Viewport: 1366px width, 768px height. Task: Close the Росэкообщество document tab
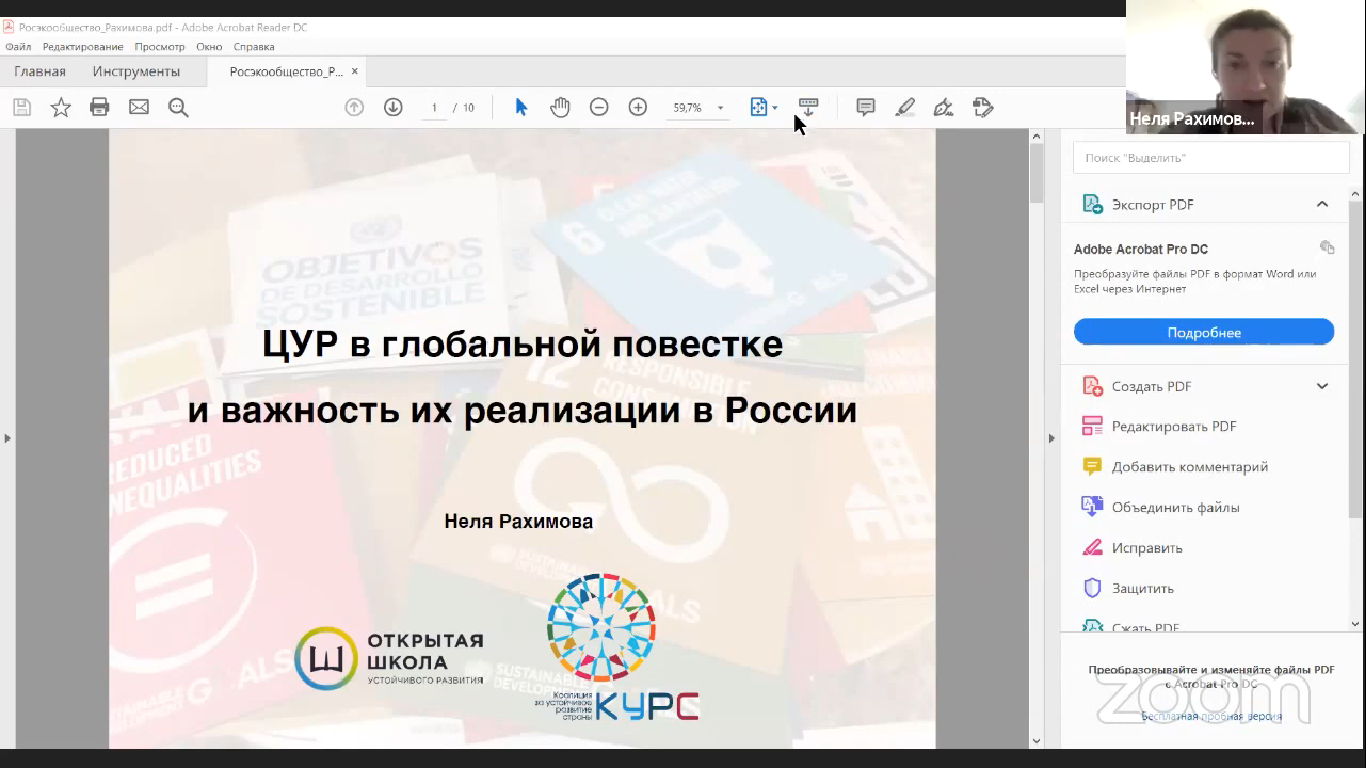tap(354, 71)
